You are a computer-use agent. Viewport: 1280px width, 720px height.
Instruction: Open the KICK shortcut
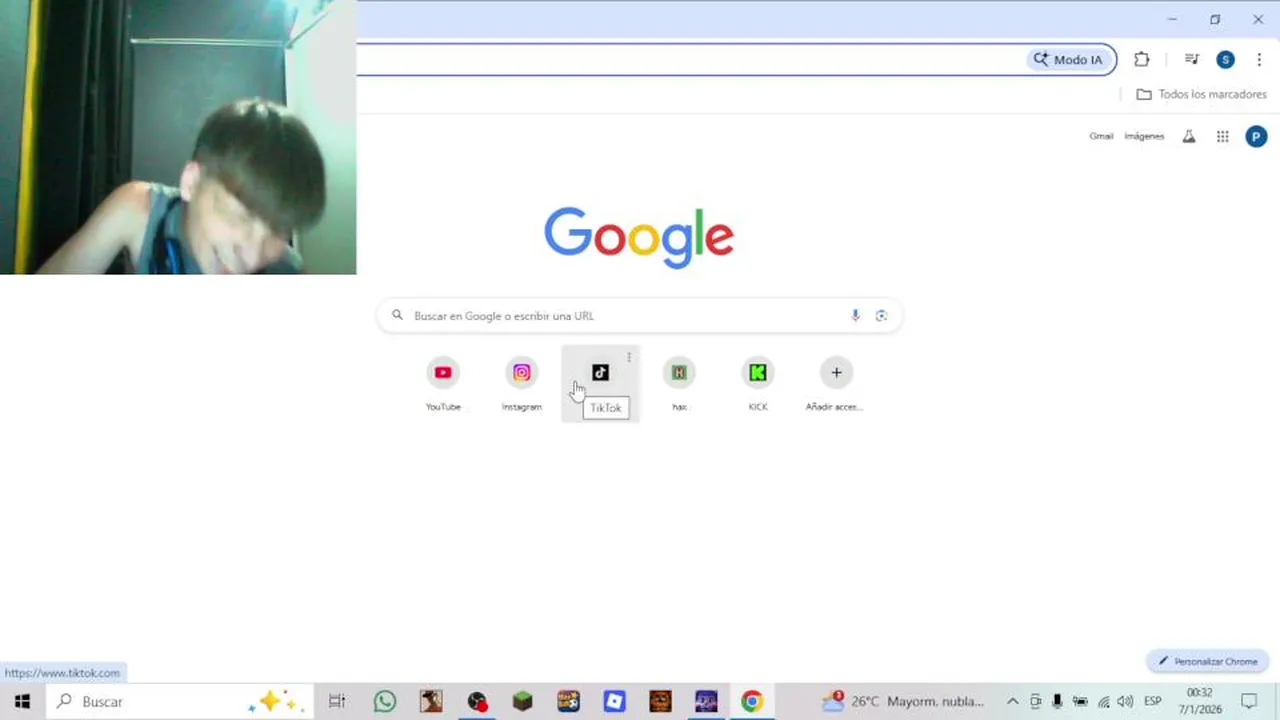pos(758,383)
